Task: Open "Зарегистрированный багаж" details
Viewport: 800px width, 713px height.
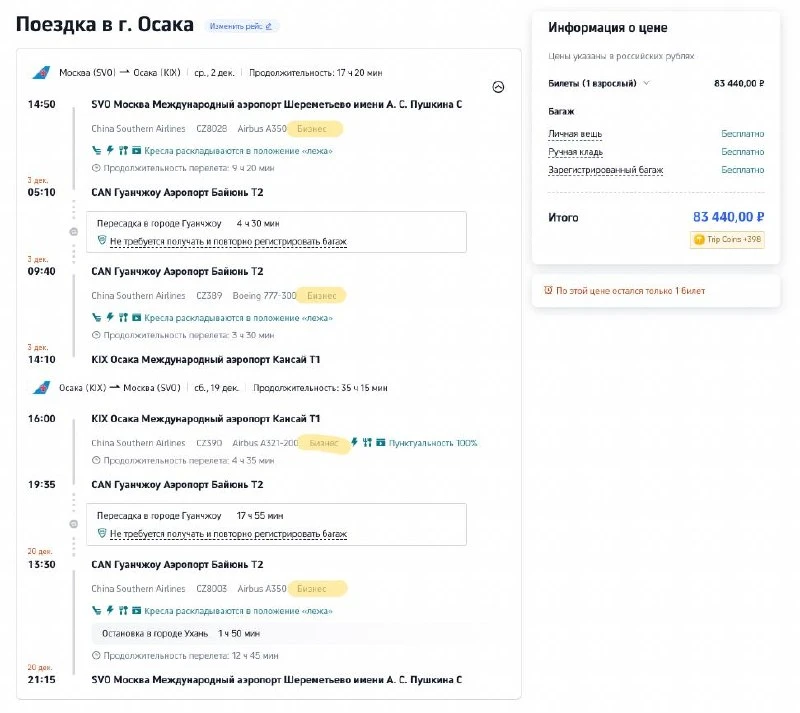Action: [606, 170]
